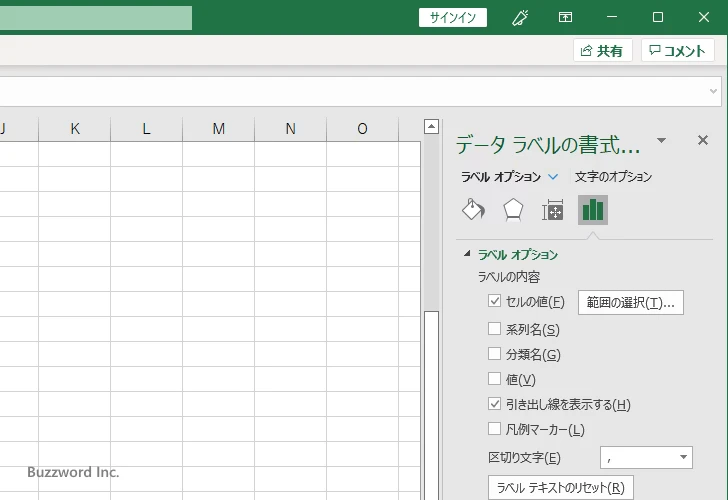The image size is (728, 500).
Task: Expand the formula bar chevron
Action: (x=714, y=91)
